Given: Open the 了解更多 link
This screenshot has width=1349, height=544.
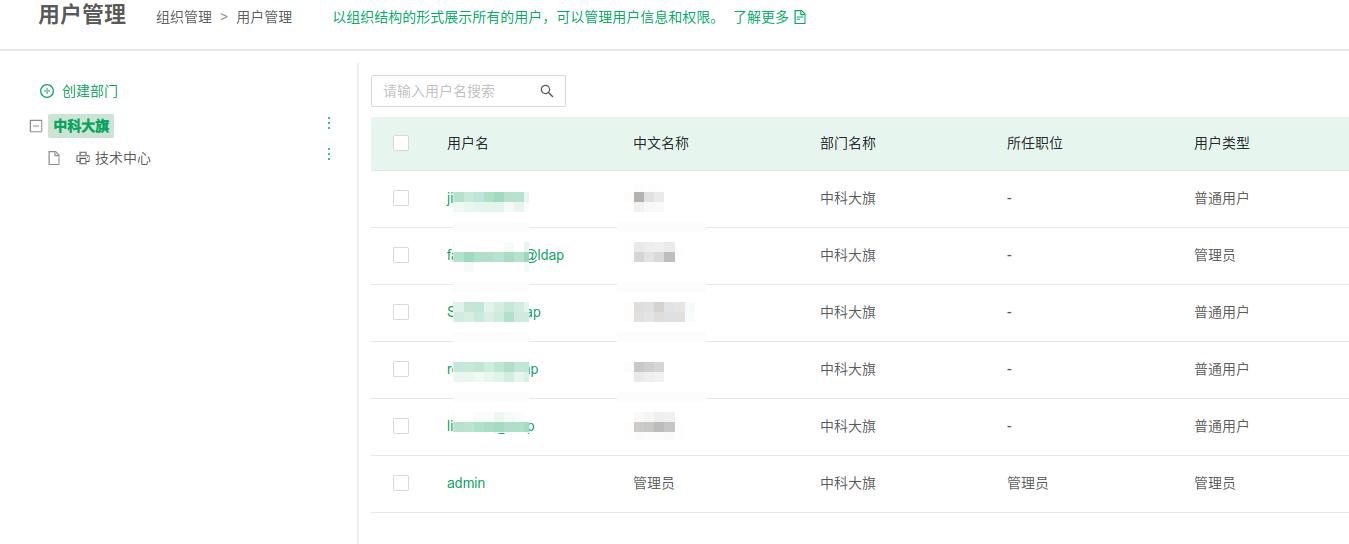Looking at the screenshot, I should click(x=760, y=17).
